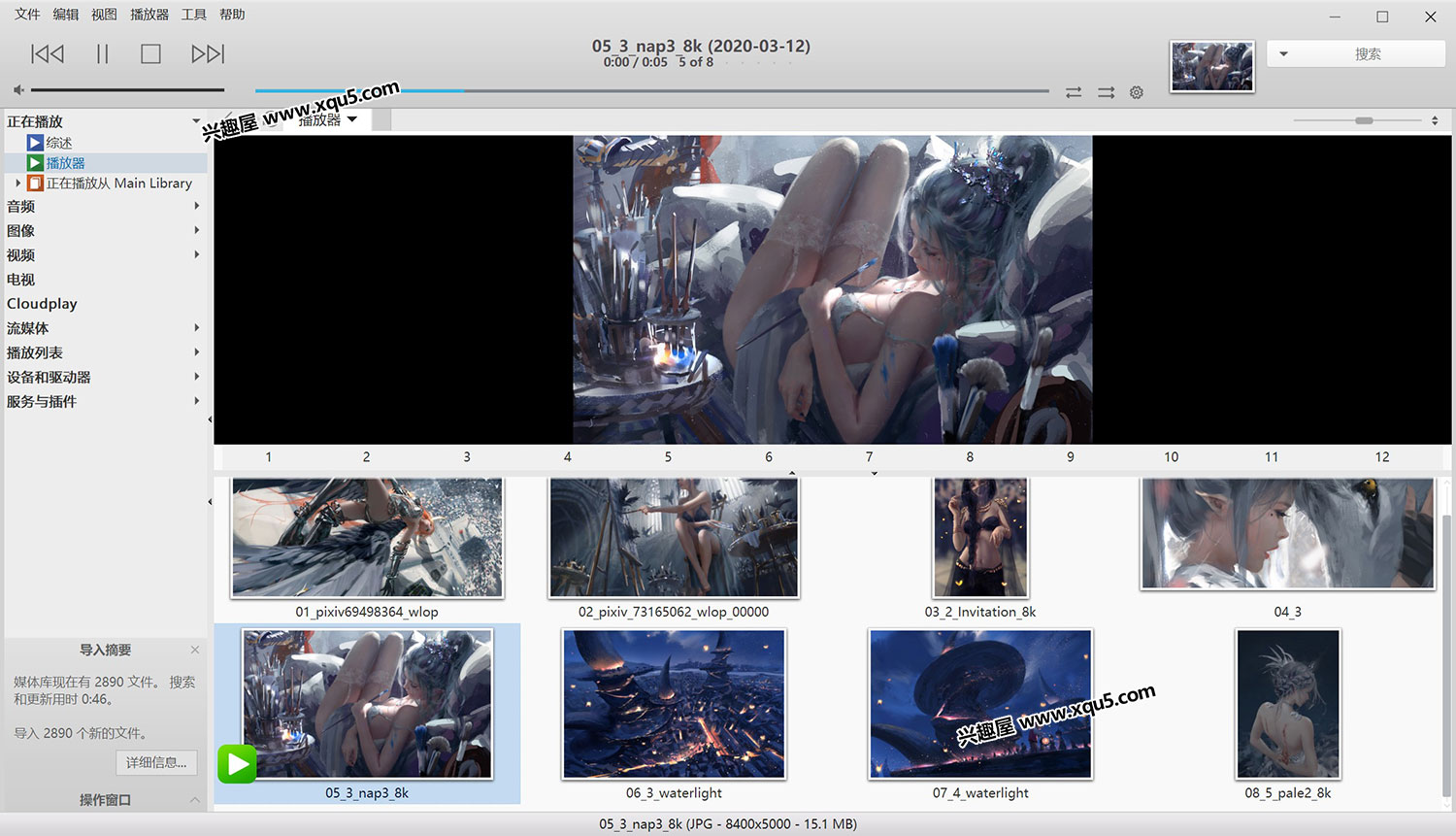Click number 5 in the index ruler
The image size is (1456, 836).
(668, 457)
